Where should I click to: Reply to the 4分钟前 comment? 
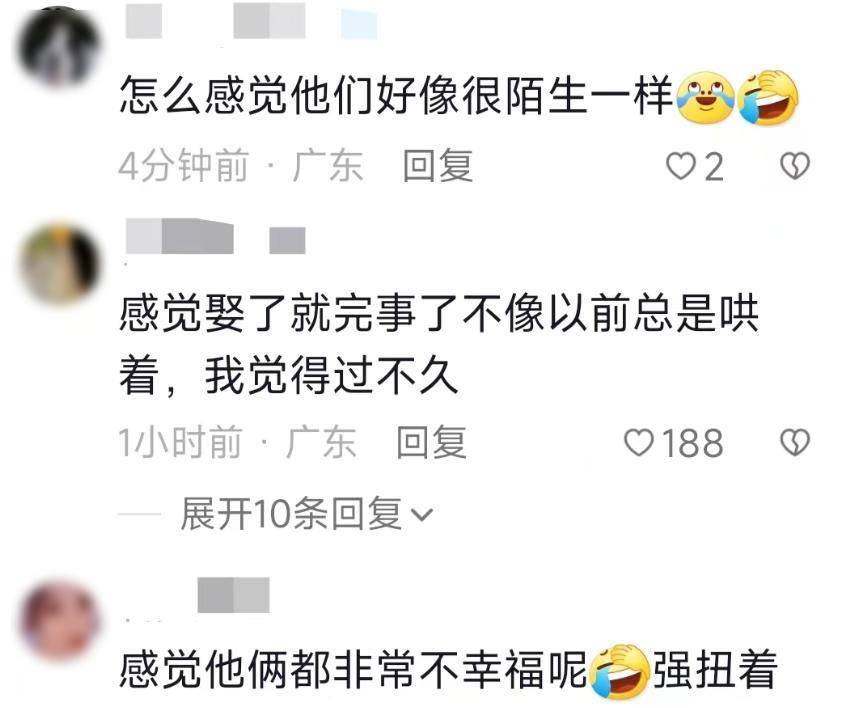click(438, 165)
